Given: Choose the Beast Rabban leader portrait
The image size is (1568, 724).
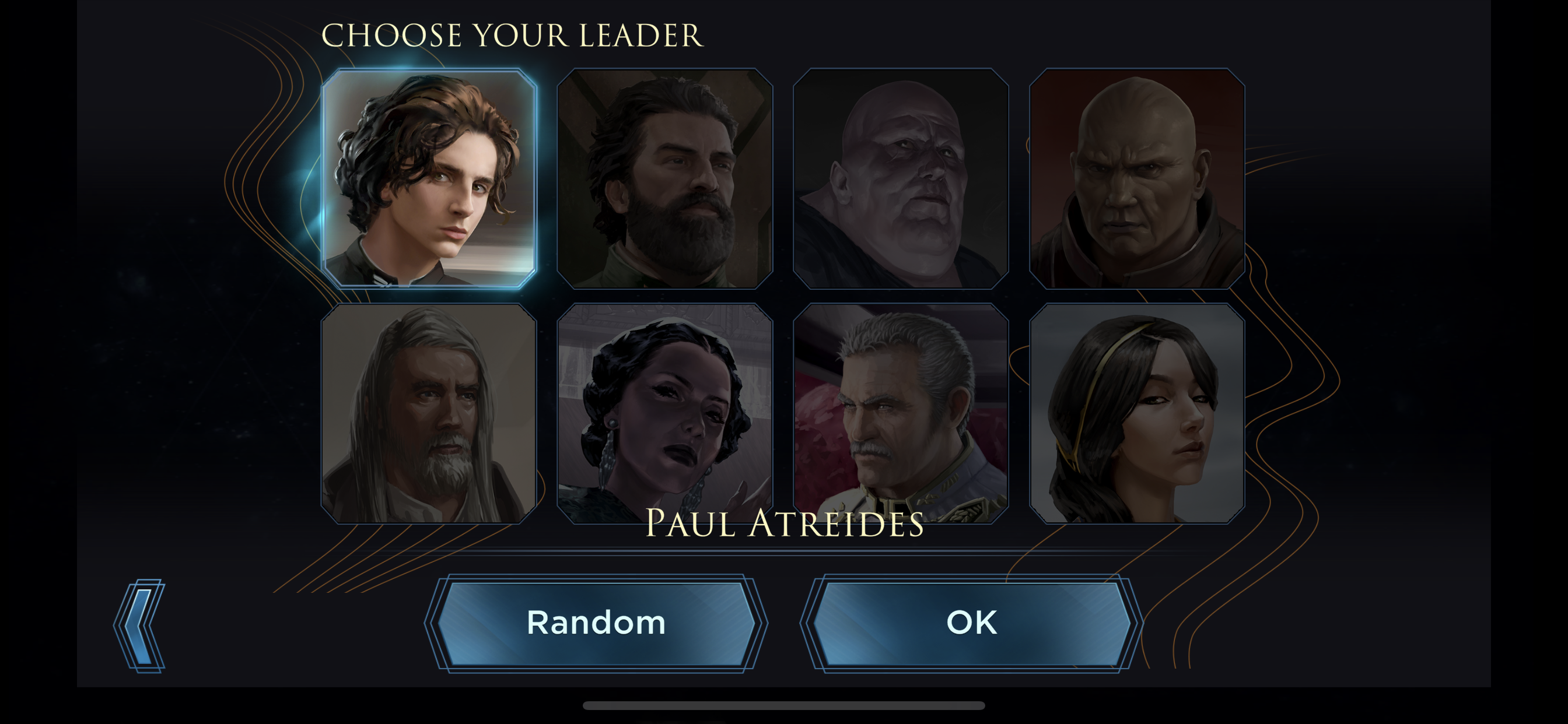Looking at the screenshot, I should tap(1137, 178).
